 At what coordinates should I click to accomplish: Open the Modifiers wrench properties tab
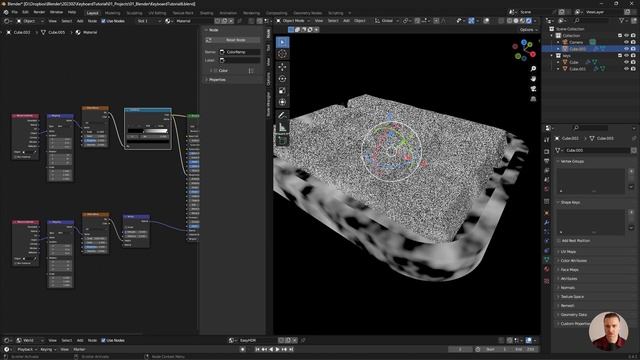click(x=547, y=223)
